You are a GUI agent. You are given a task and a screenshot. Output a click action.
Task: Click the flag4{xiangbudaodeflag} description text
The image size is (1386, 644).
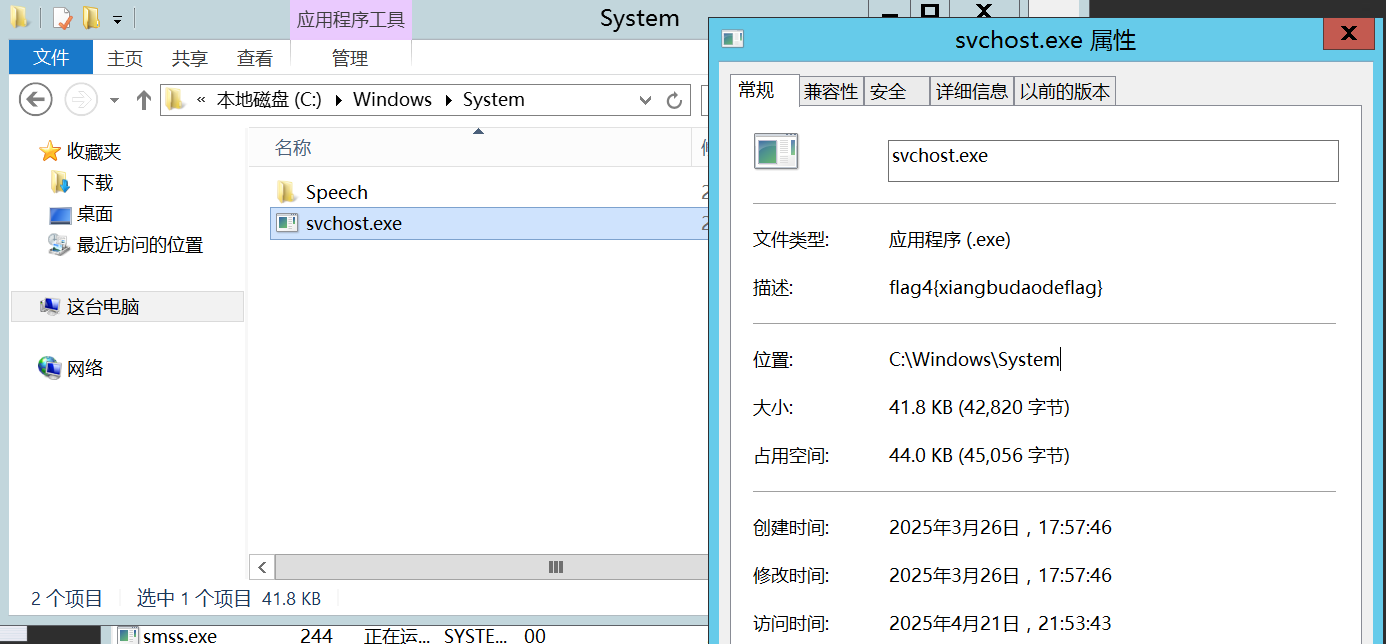tap(996, 288)
